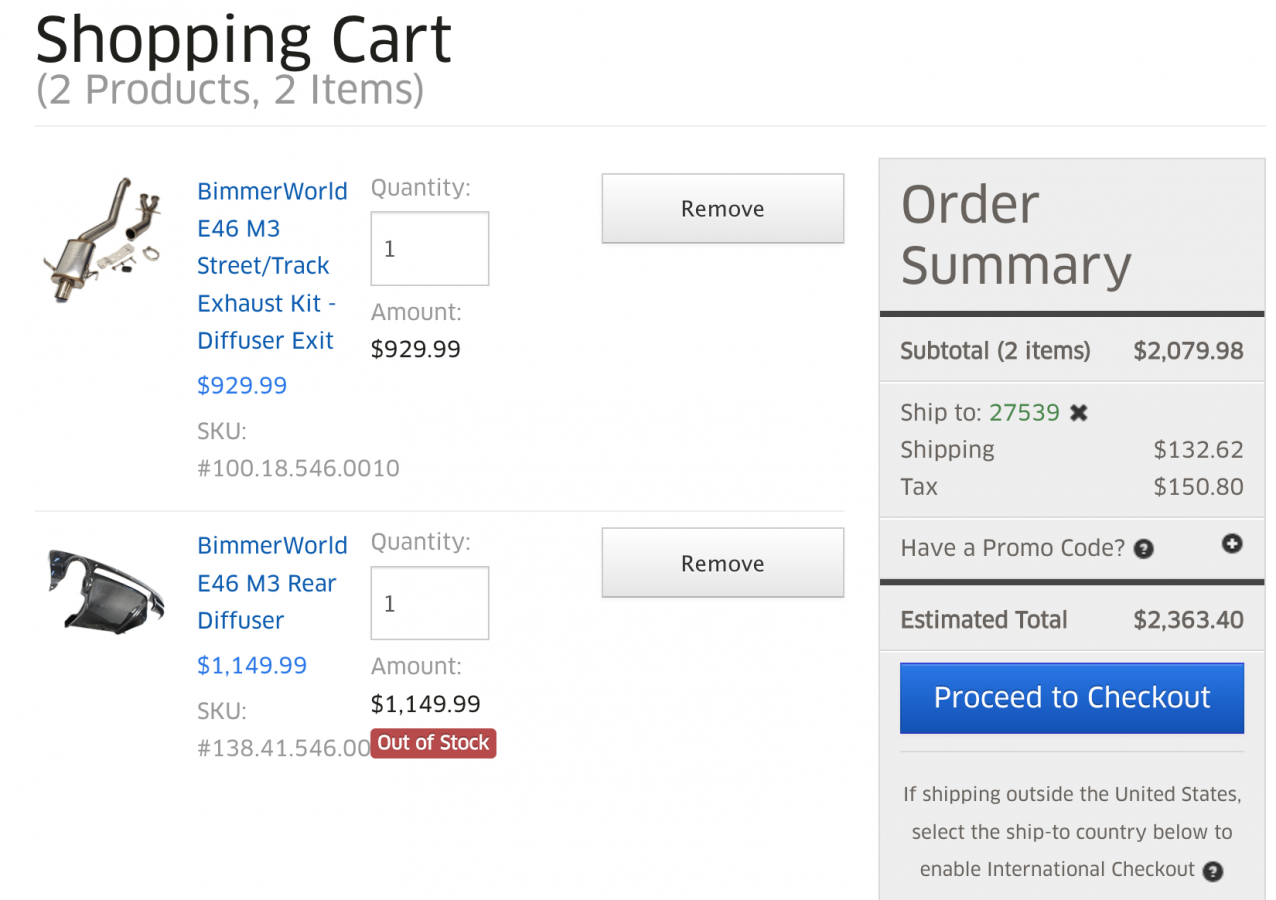The height and width of the screenshot is (900, 1276).
Task: Edit the ship-to zip code 27539
Action: (x=1024, y=413)
